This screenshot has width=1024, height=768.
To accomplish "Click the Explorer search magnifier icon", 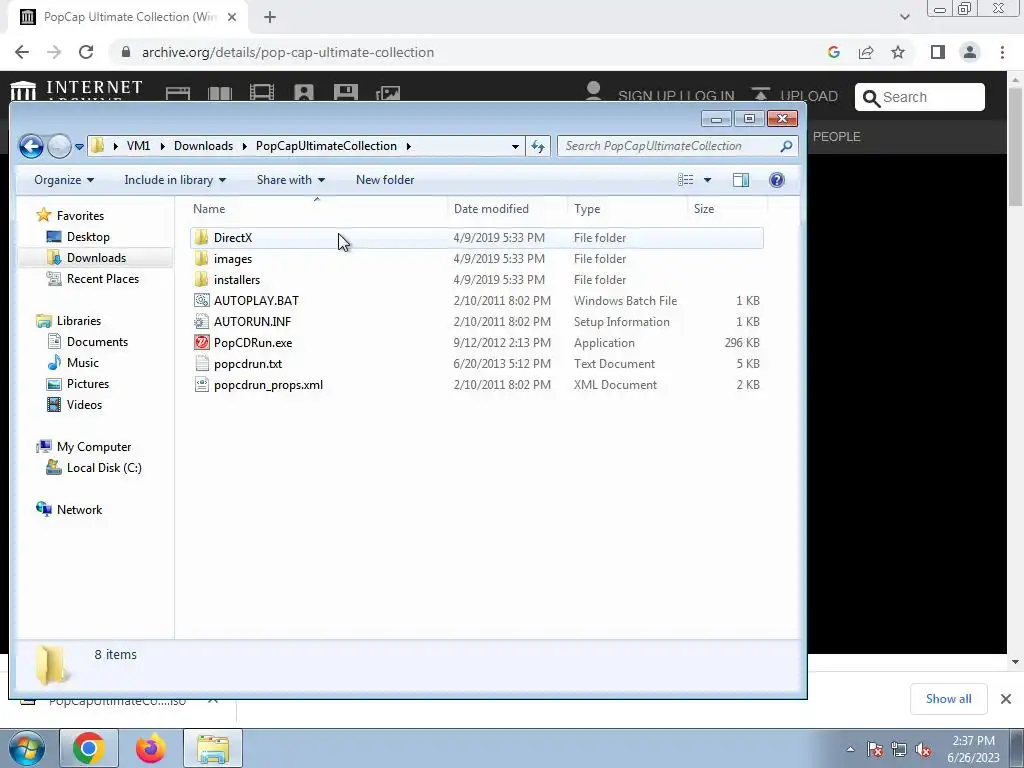I will tap(787, 146).
